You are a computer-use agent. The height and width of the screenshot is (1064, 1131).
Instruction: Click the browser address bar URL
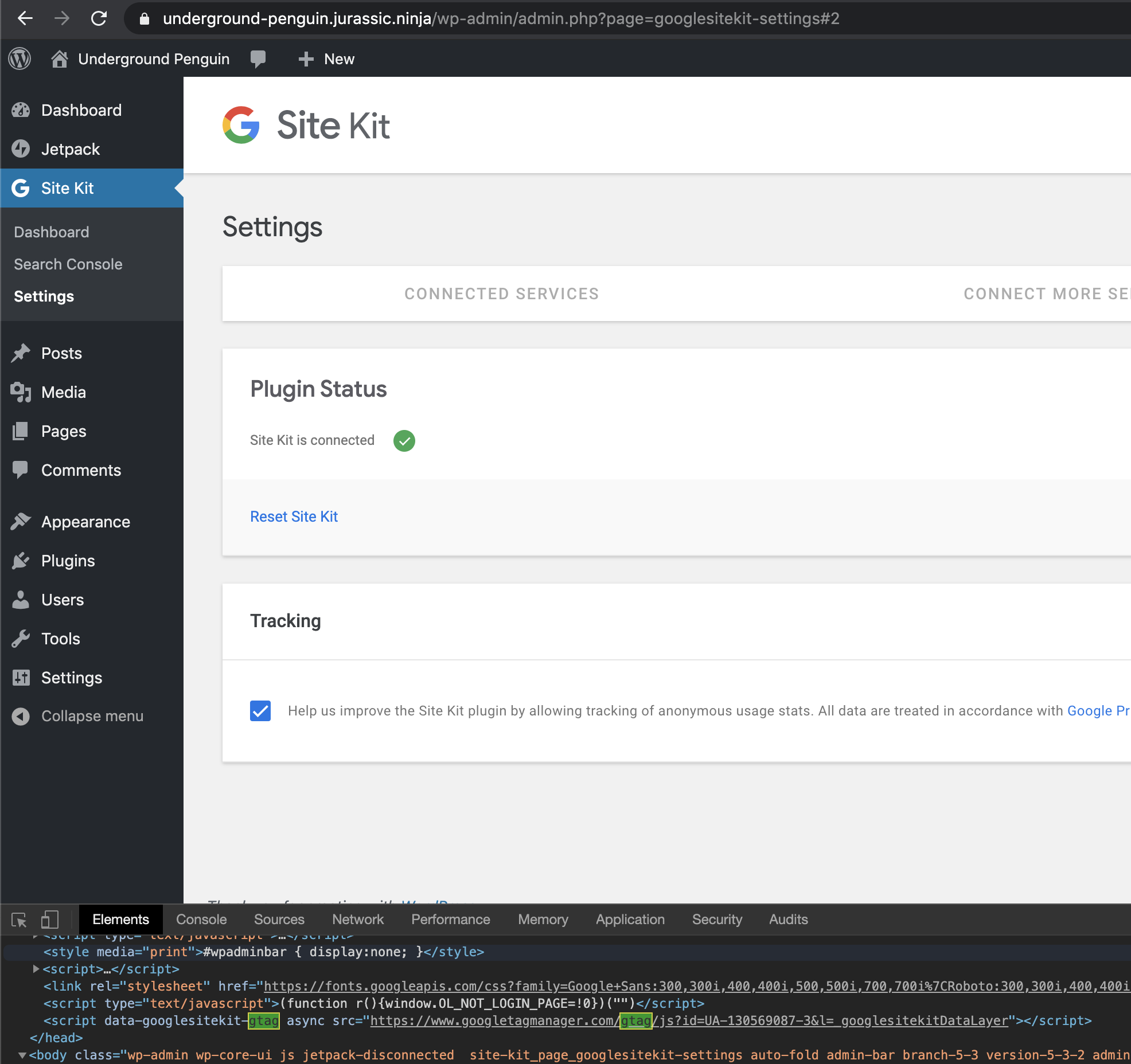point(501,19)
